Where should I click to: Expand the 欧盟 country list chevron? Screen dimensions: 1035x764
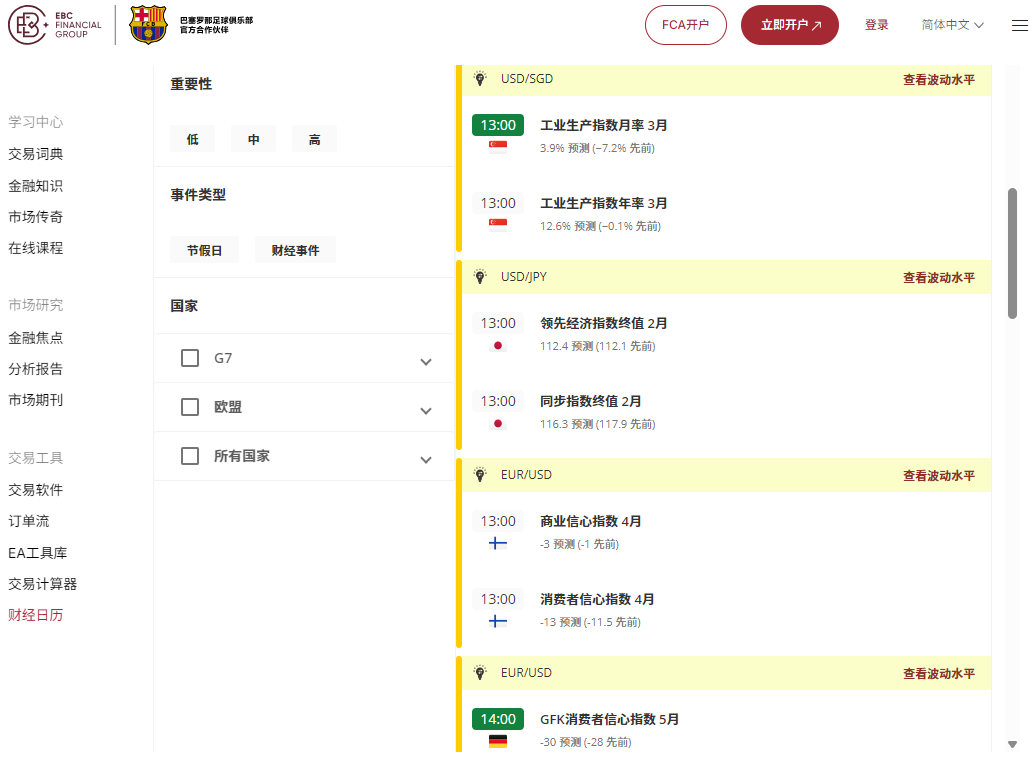(x=426, y=411)
